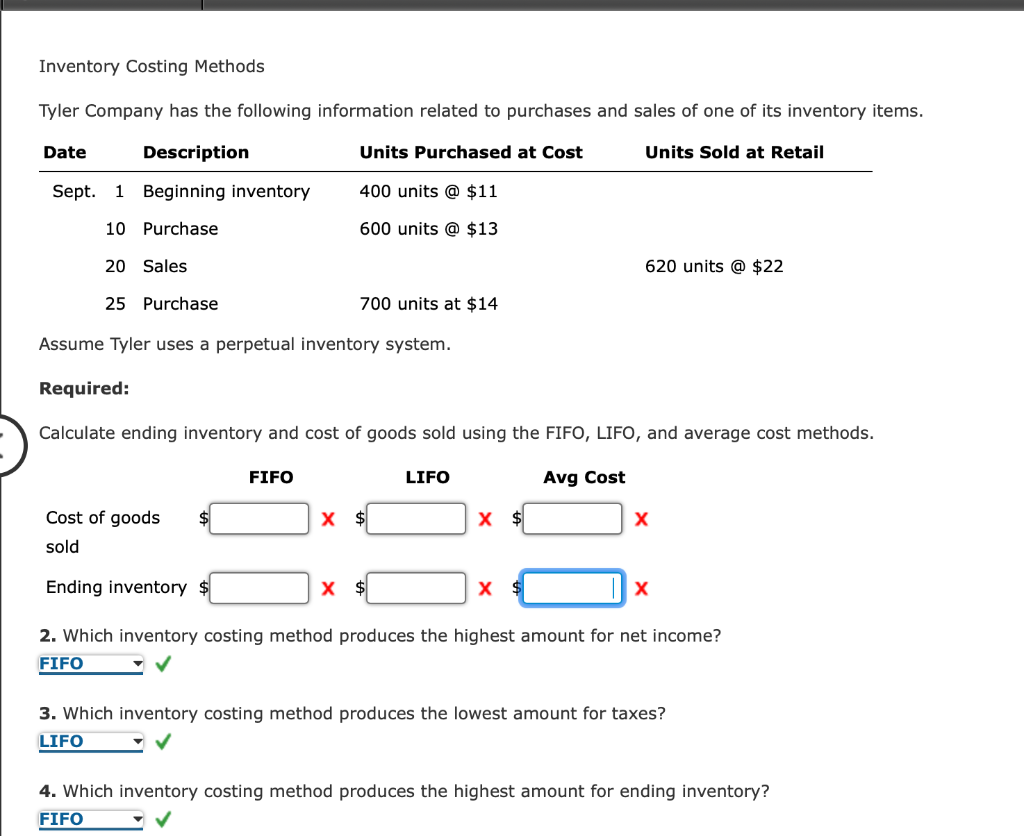Click the red X beside LIFO cost of goods sold

click(x=485, y=518)
